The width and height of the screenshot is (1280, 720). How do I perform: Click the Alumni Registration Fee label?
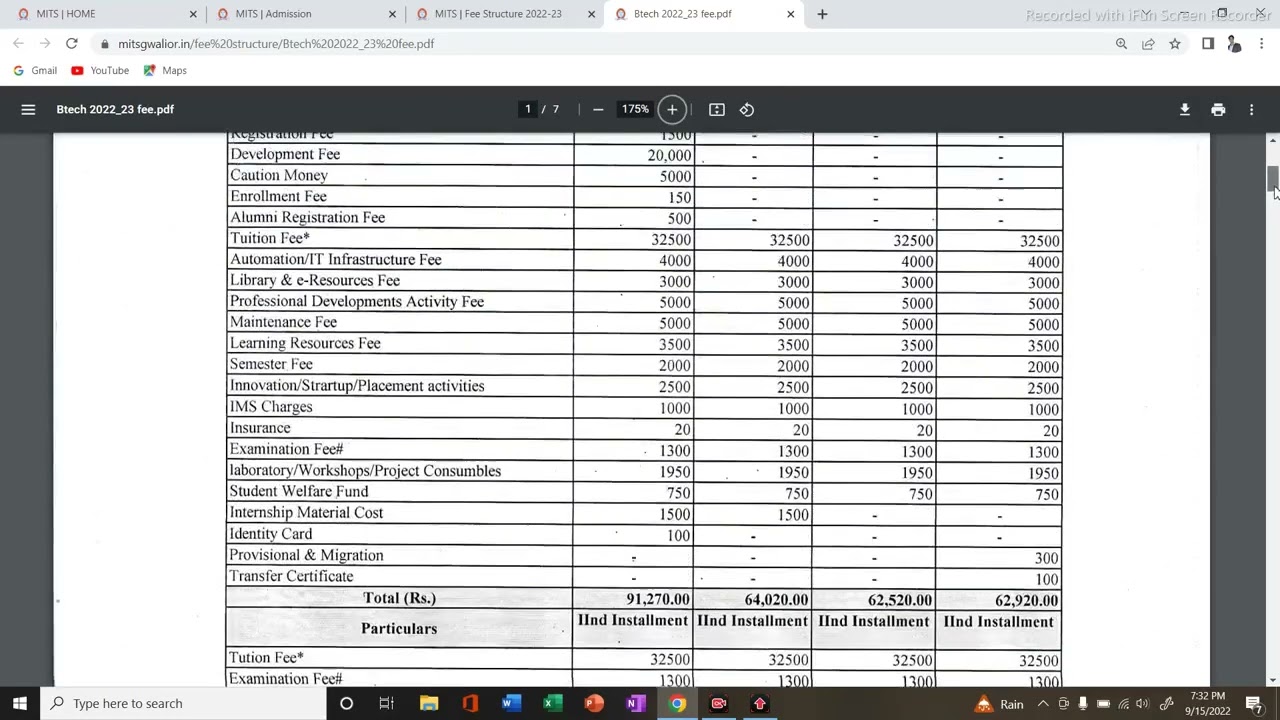tap(307, 217)
